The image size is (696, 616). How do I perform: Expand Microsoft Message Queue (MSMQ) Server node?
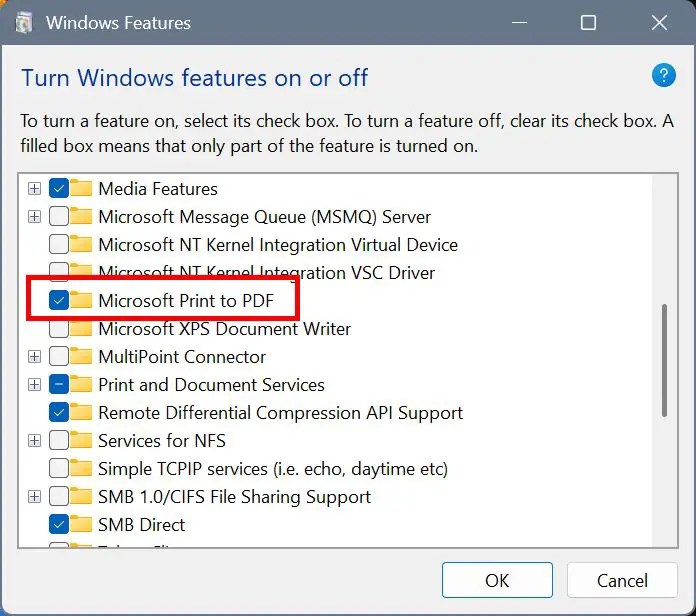34,217
